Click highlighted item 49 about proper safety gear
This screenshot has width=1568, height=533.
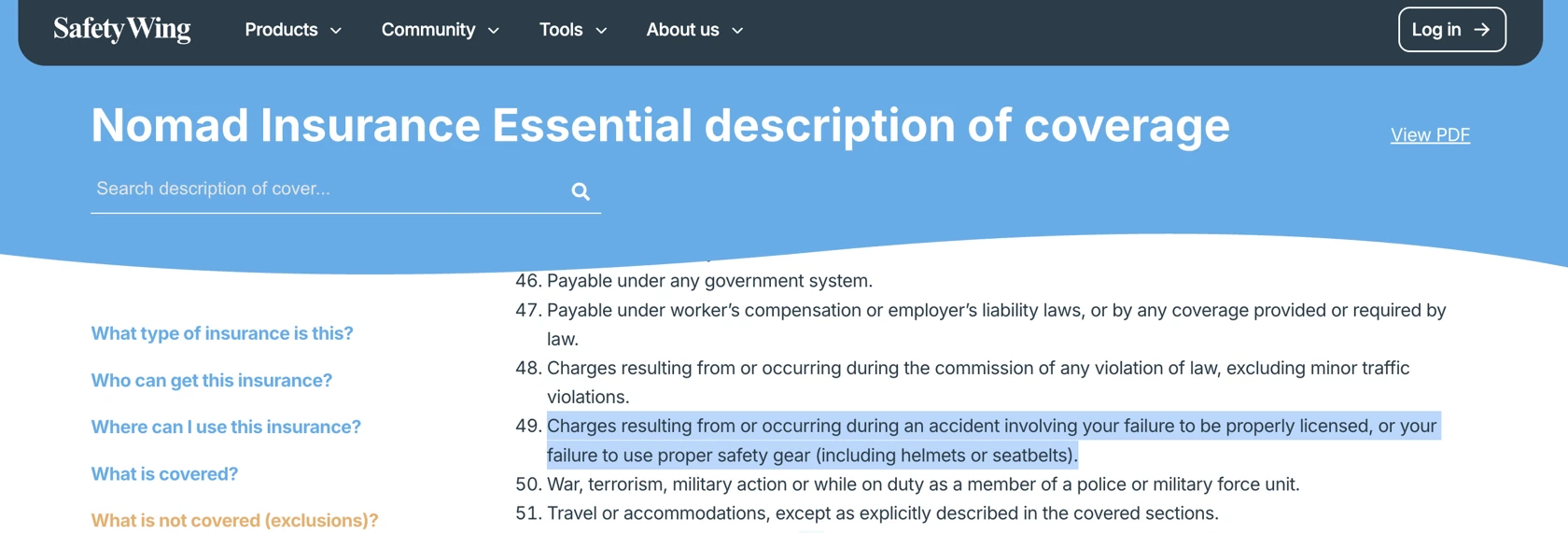(993, 441)
